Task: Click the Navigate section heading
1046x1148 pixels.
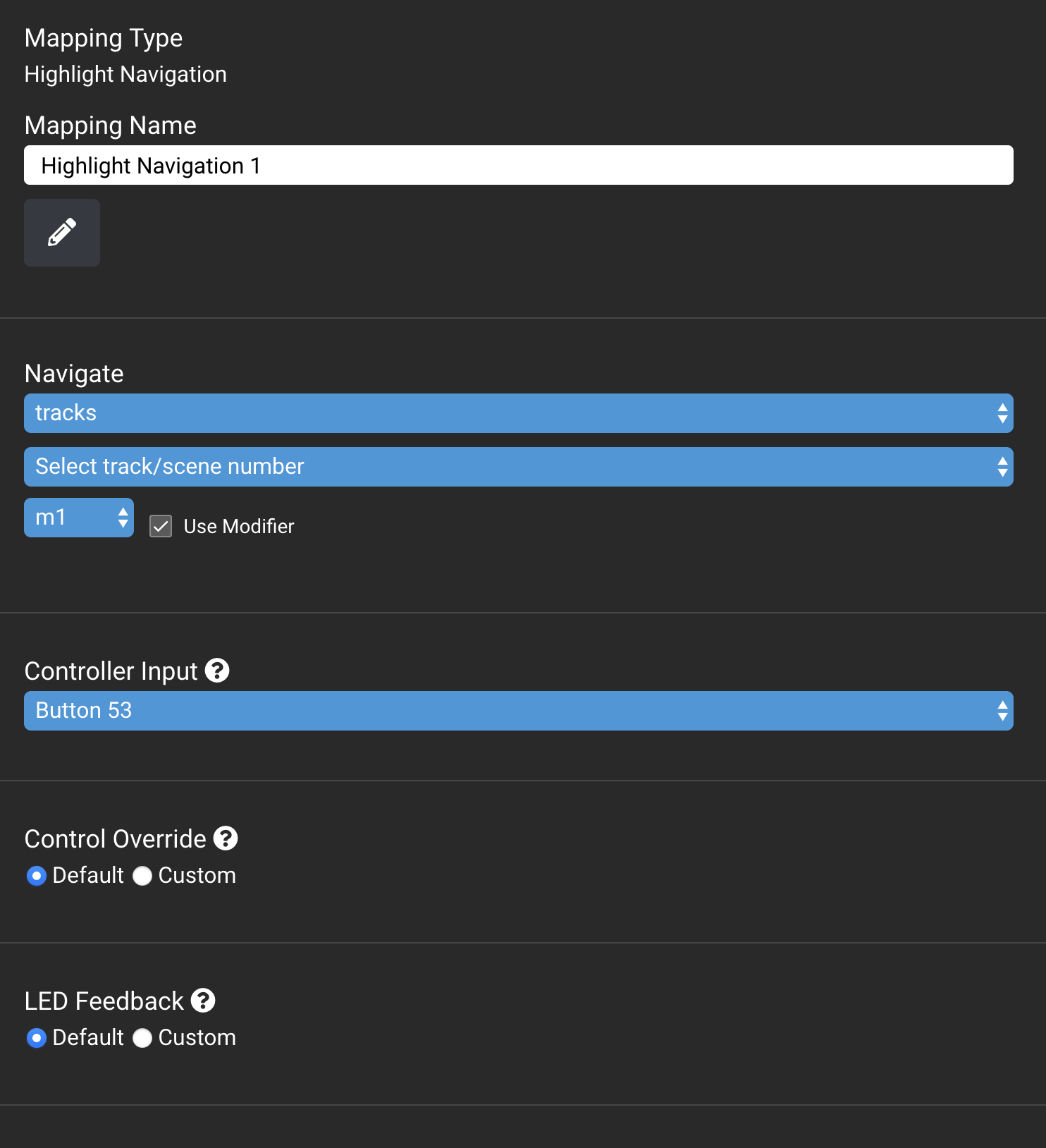Action: pyautogui.click(x=74, y=374)
